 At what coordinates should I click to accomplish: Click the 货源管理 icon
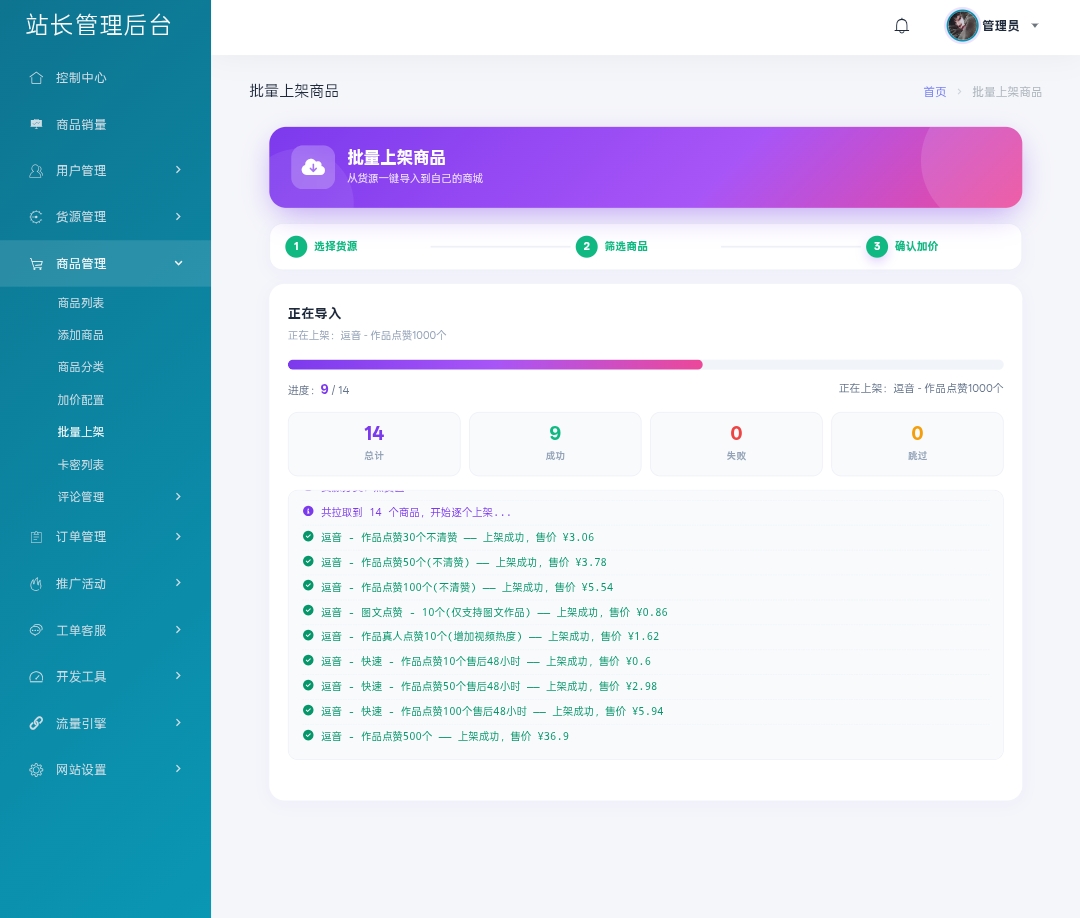click(37, 217)
